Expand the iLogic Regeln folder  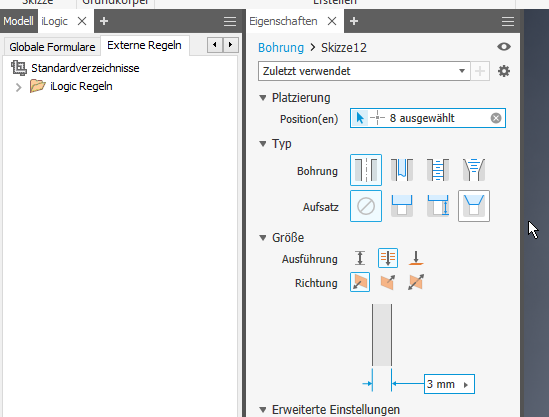click(x=19, y=87)
